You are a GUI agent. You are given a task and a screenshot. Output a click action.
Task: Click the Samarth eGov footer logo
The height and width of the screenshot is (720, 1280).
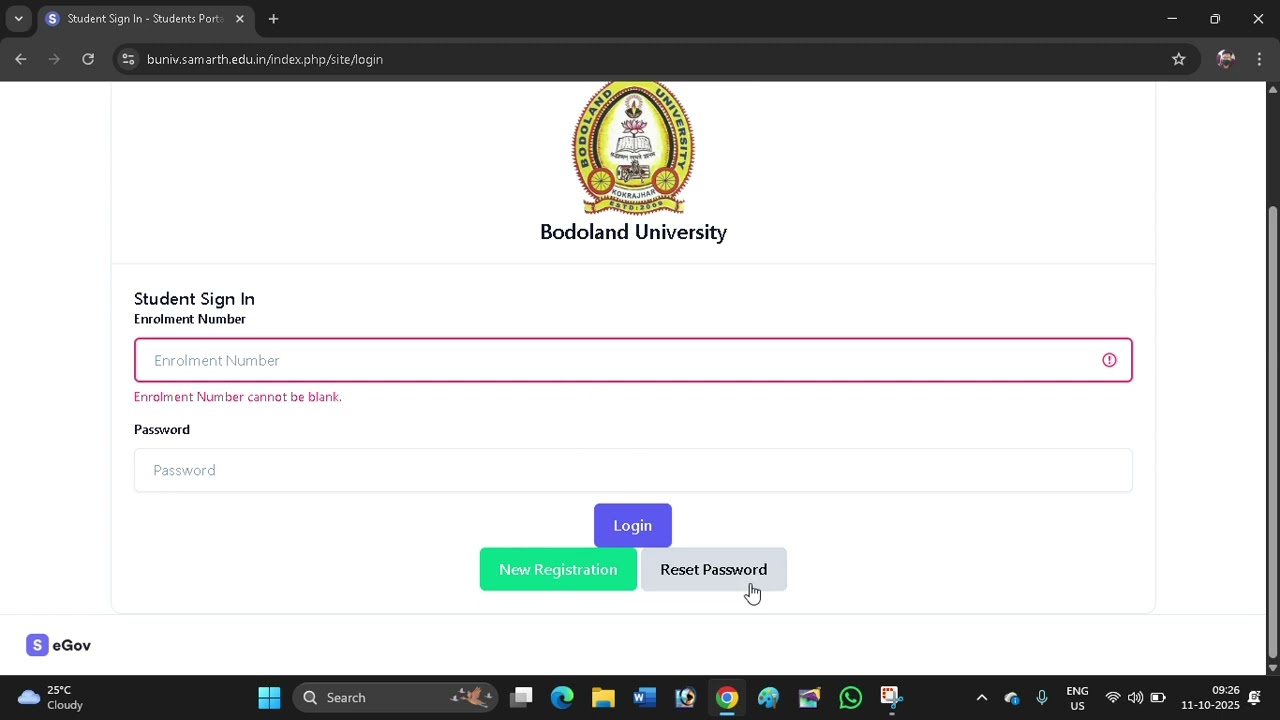pos(59,645)
